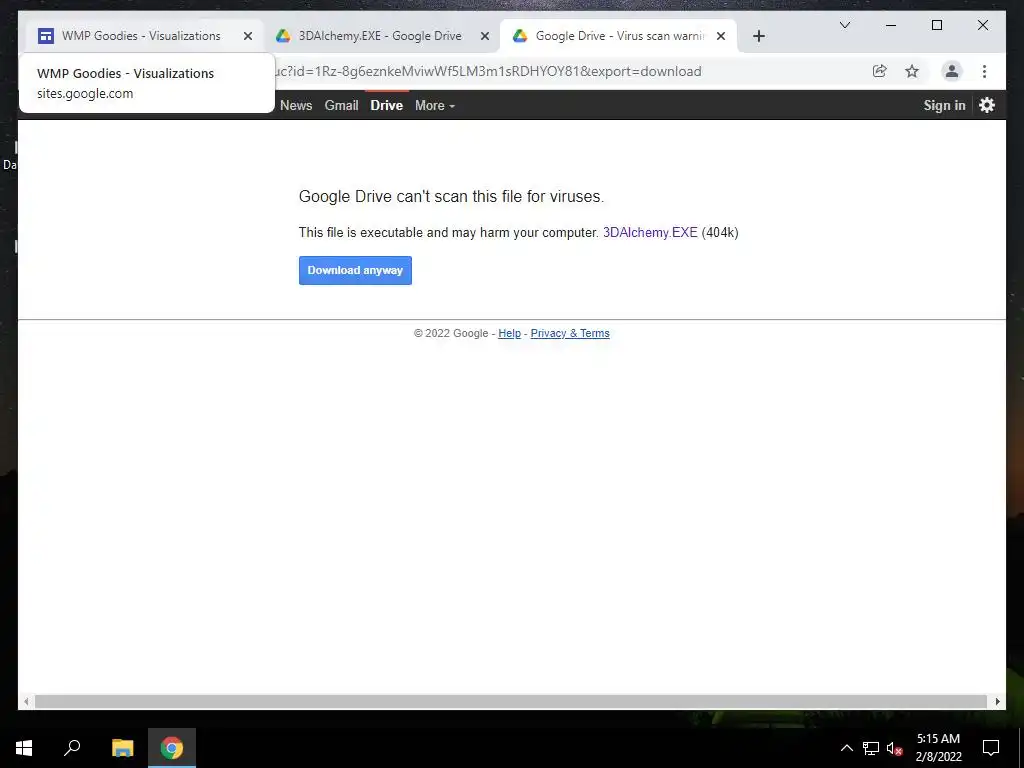Open a new browser tab
The image size is (1024, 768).
(758, 37)
